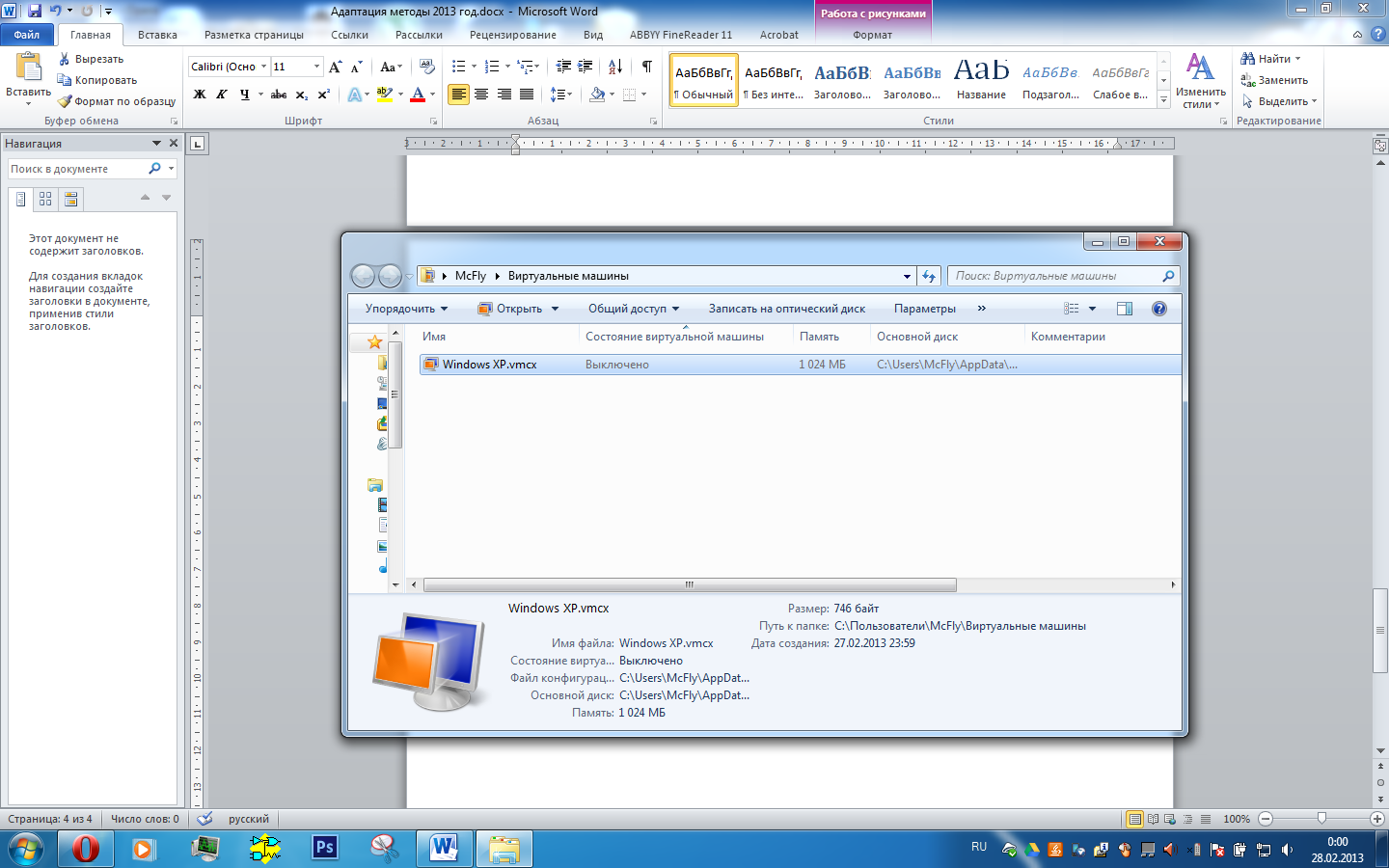Open the Файл tab

pos(27,35)
